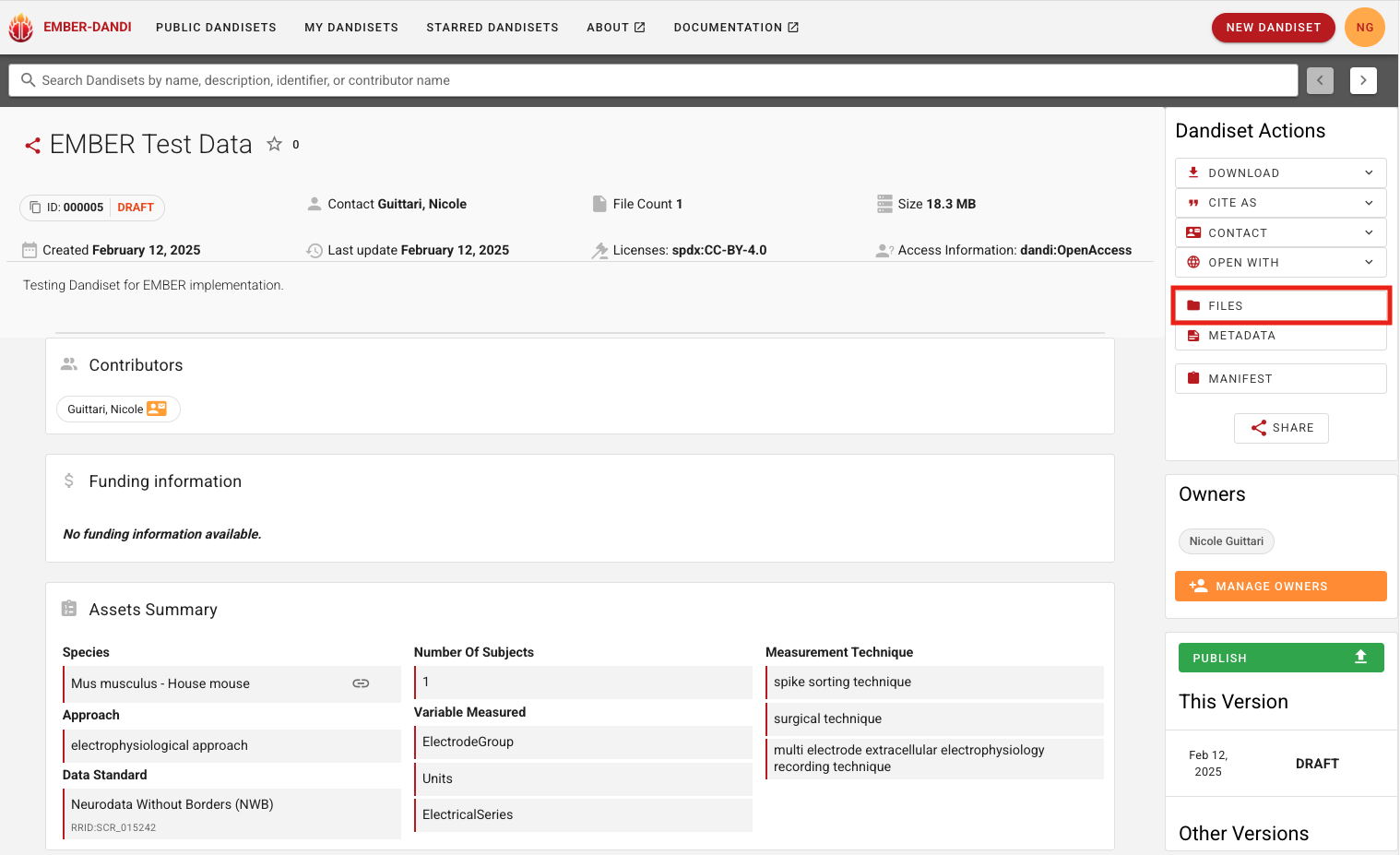Click 'surgical technique' entry
1400x855 pixels.
[x=934, y=718]
